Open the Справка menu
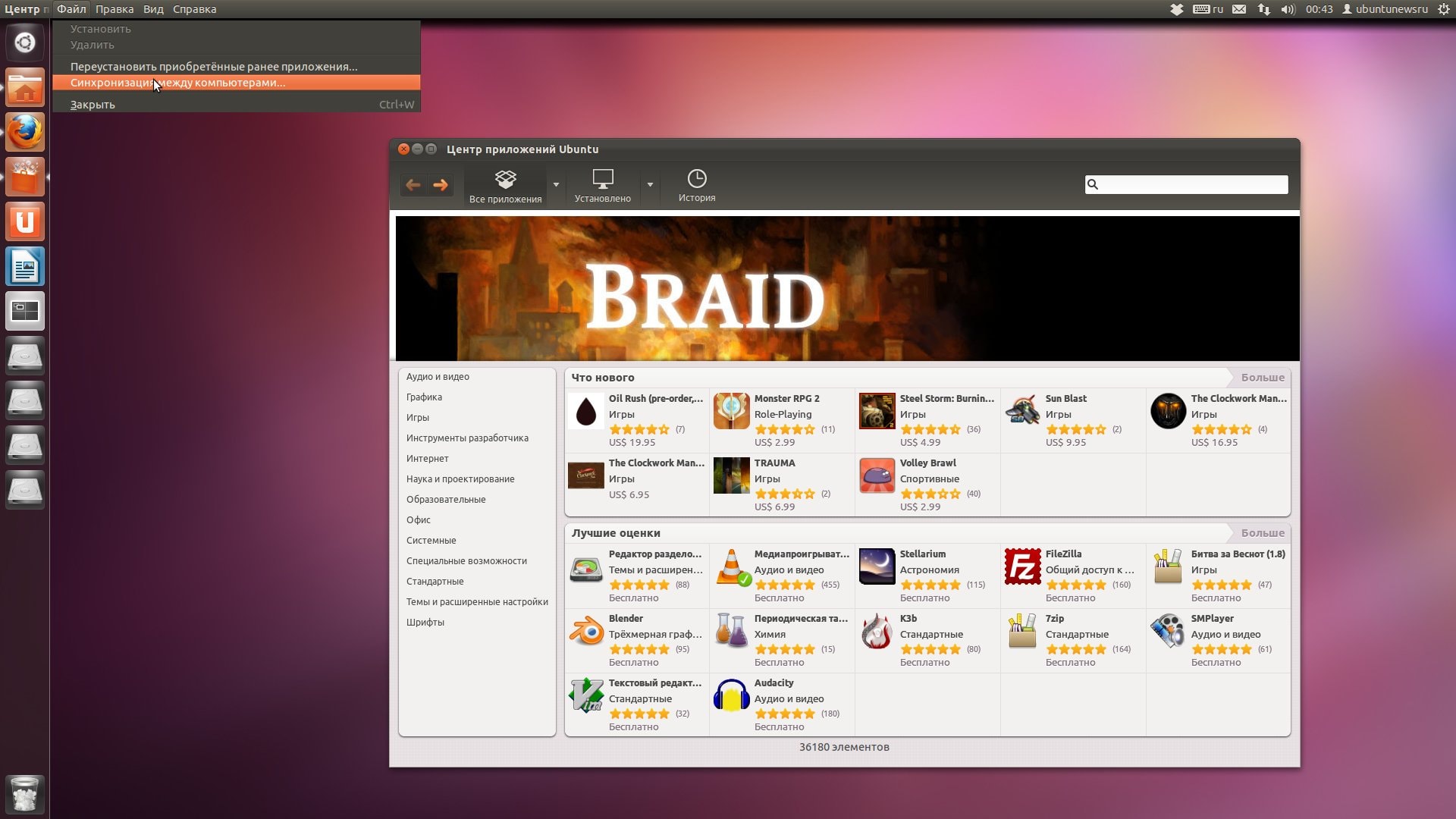This screenshot has height=819, width=1456. pos(194,9)
